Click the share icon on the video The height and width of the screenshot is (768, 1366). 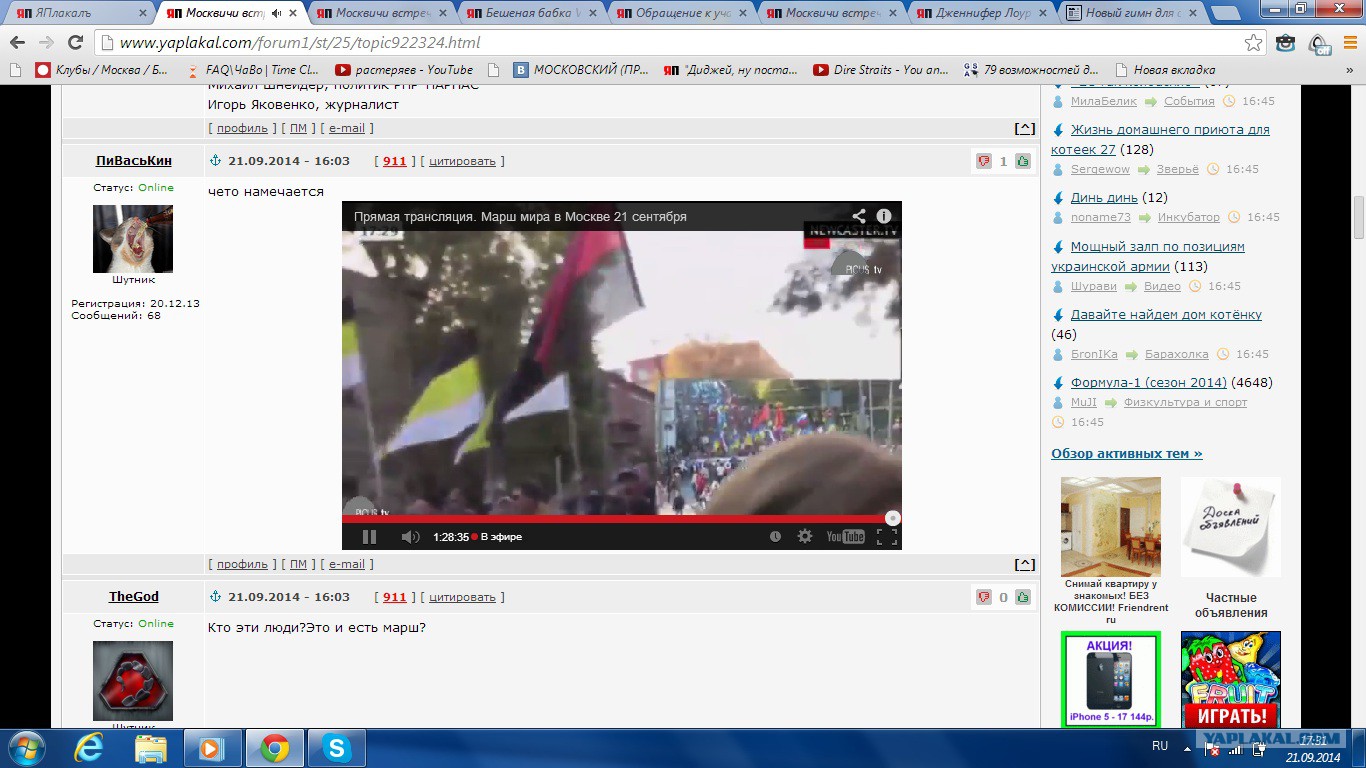point(859,216)
